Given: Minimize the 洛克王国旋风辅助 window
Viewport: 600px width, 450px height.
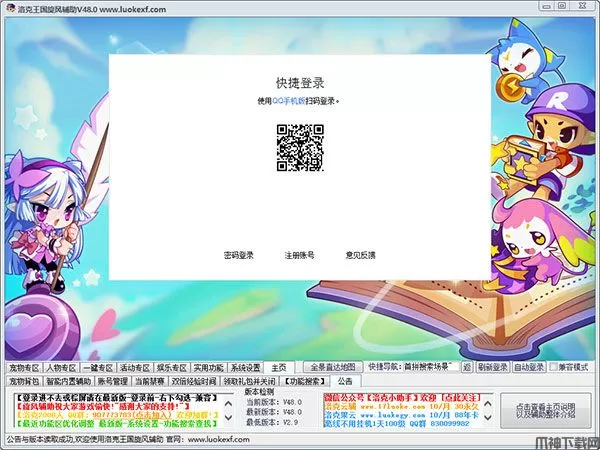Looking at the screenshot, I should click(547, 6).
